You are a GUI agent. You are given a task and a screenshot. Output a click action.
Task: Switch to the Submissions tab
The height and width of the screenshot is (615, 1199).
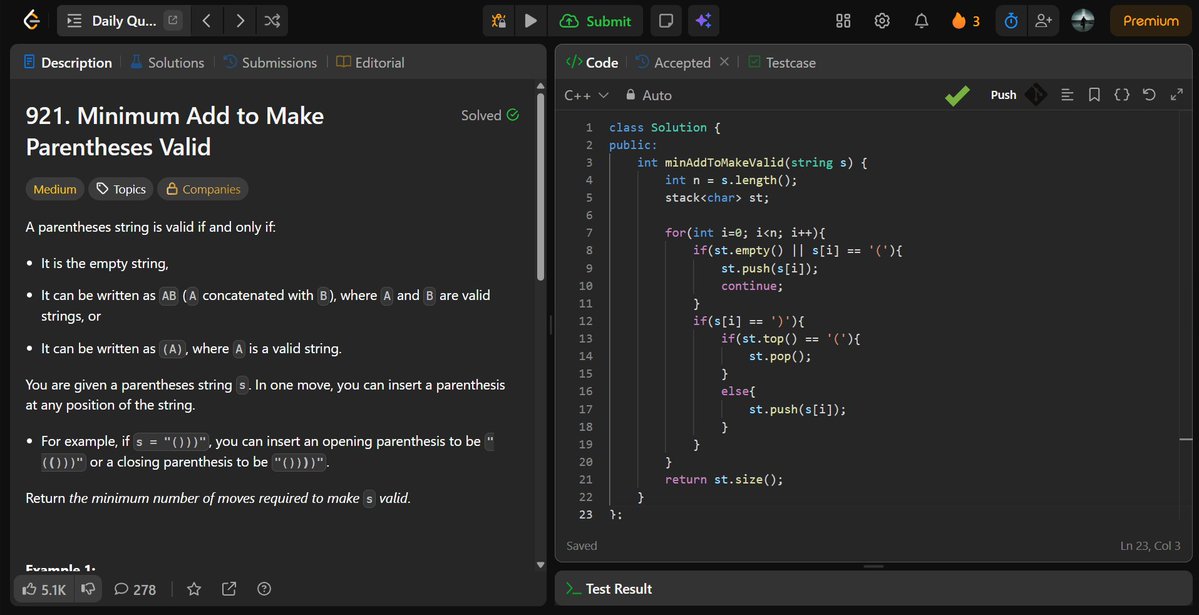coord(269,63)
